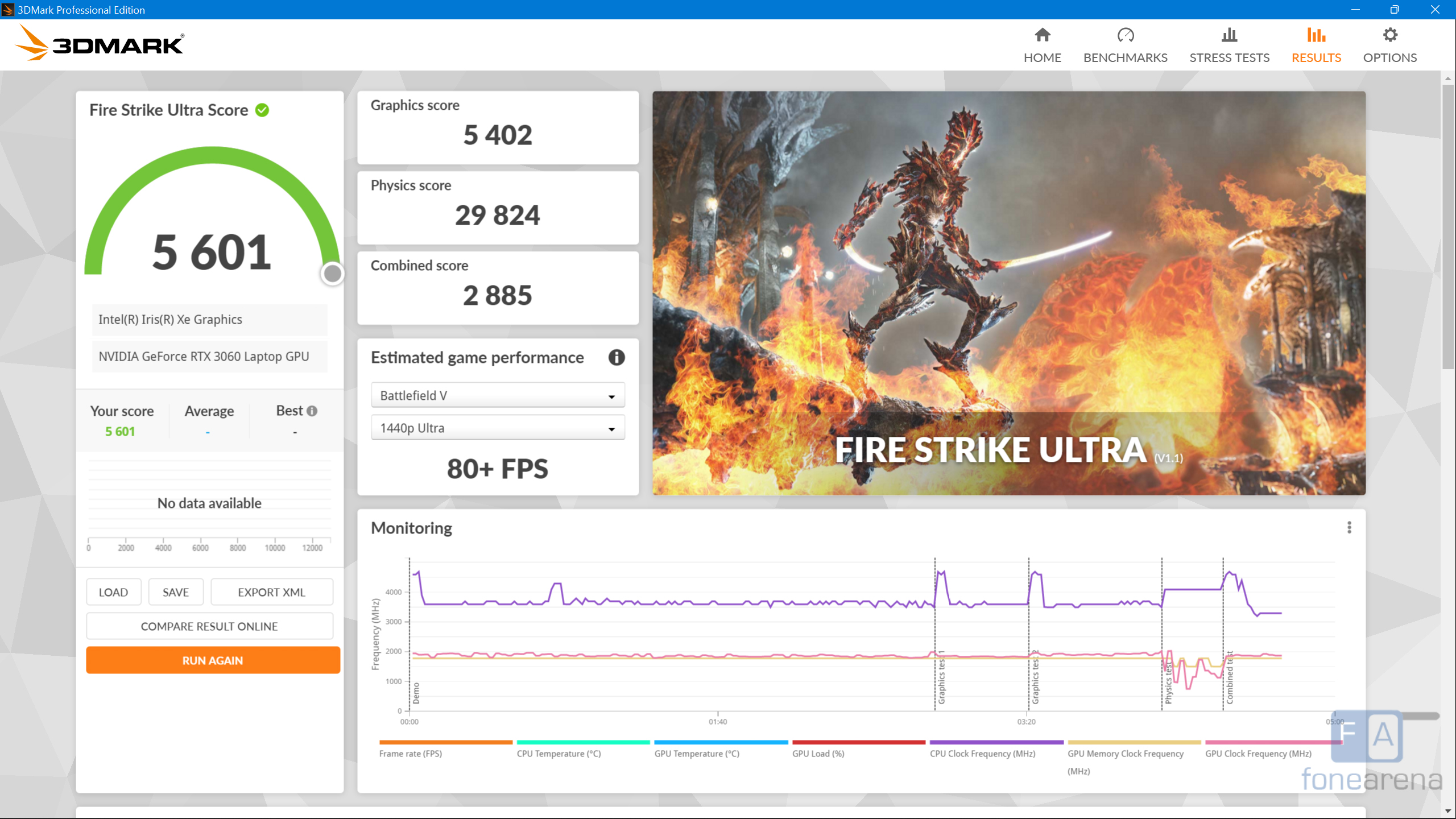This screenshot has height=819, width=1456.
Task: Click the vertical scrollbar on the right
Action: click(x=1448, y=227)
